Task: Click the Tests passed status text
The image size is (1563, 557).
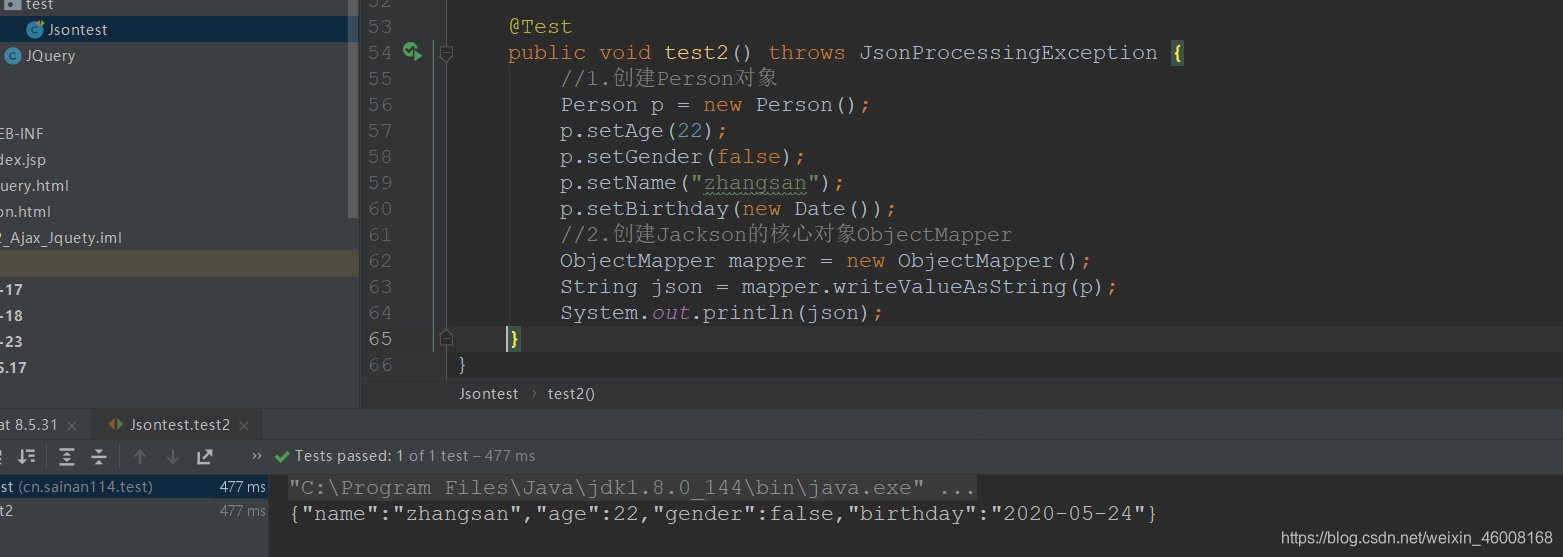Action: pos(415,456)
